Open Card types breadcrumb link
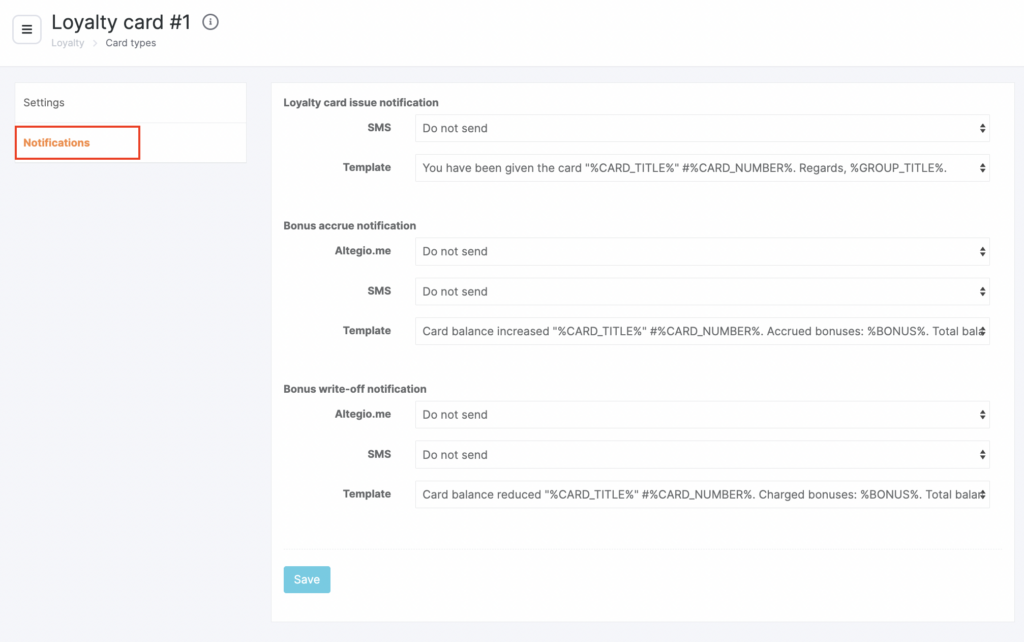The width and height of the screenshot is (1024, 642). click(131, 43)
